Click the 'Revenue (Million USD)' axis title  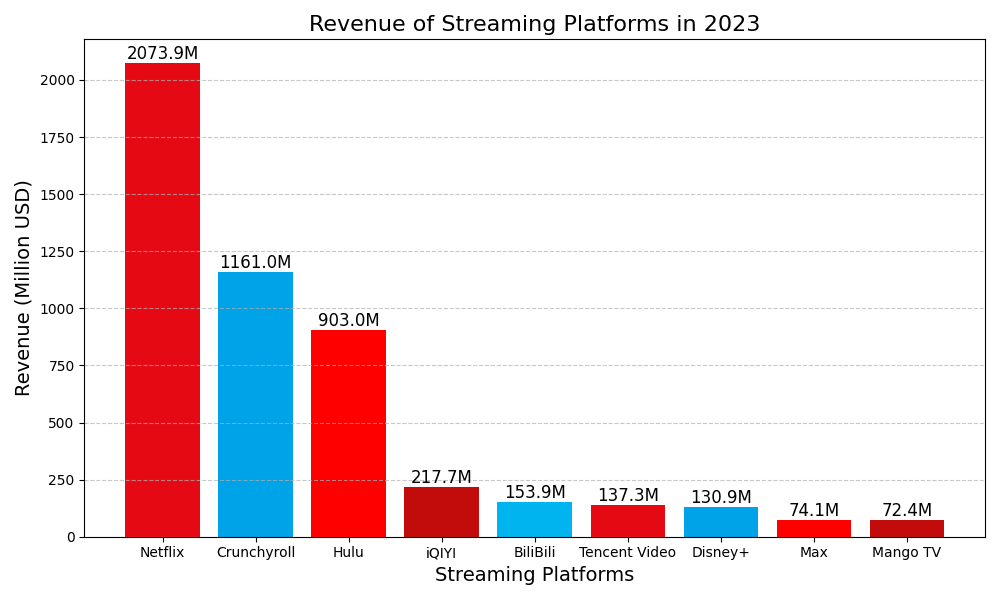22,288
